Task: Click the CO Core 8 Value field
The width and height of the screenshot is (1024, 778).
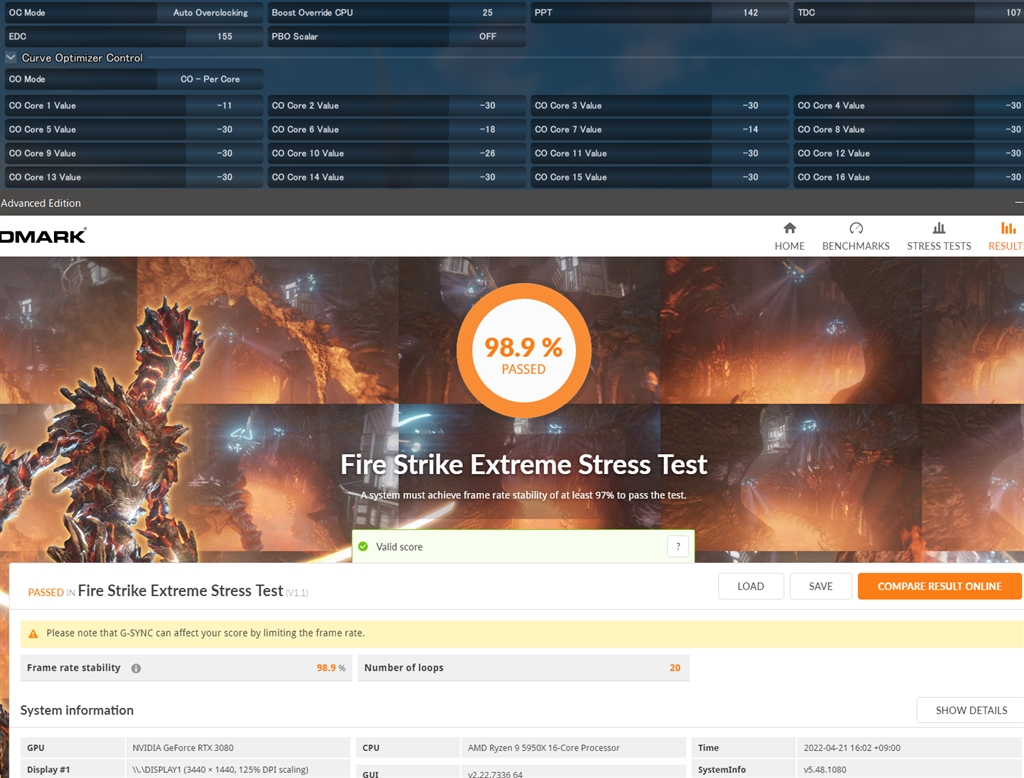Action: [x=999, y=129]
